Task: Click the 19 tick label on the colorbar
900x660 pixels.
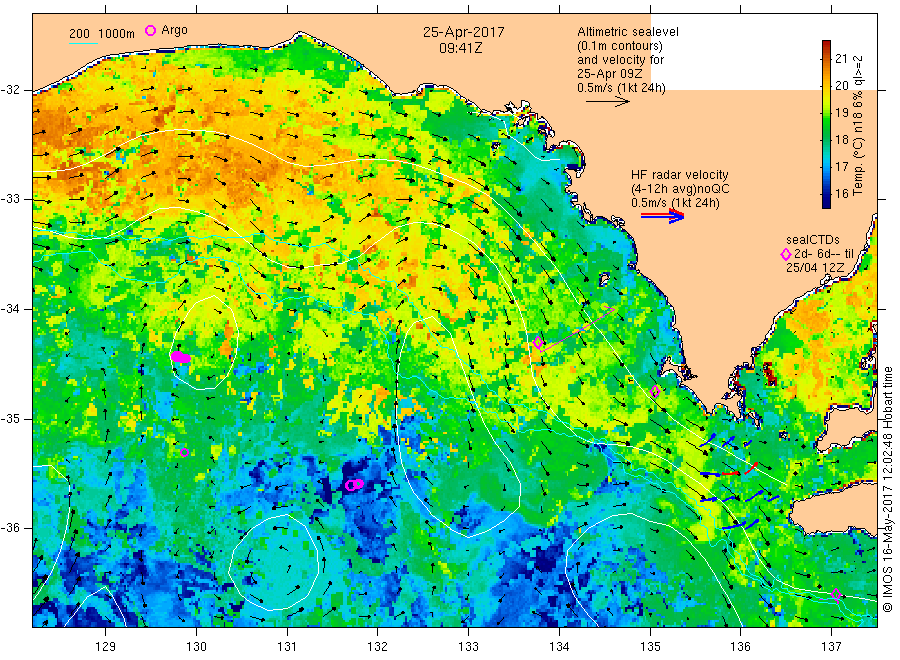Action: [x=841, y=112]
